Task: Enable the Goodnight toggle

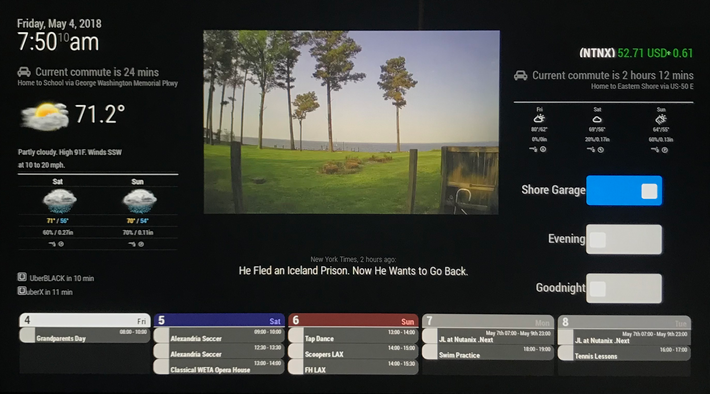Action: point(624,288)
